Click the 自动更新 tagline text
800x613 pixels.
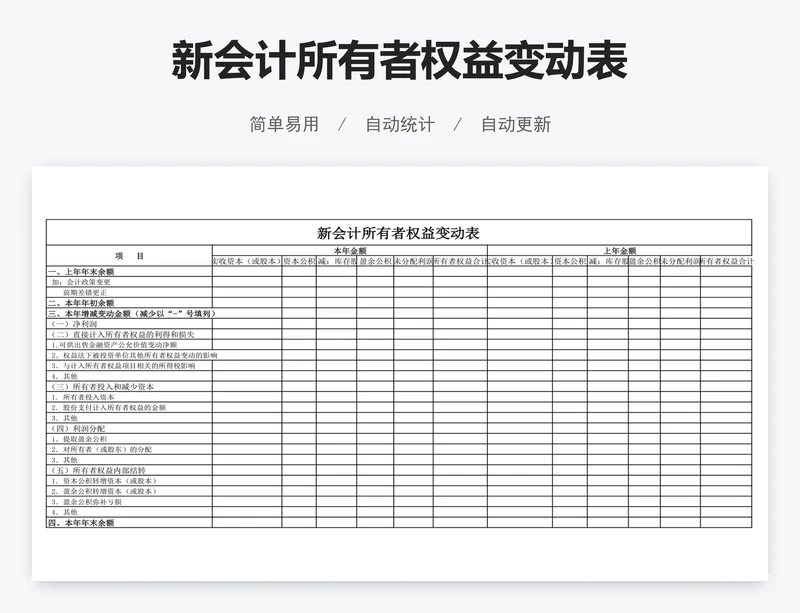(x=516, y=125)
